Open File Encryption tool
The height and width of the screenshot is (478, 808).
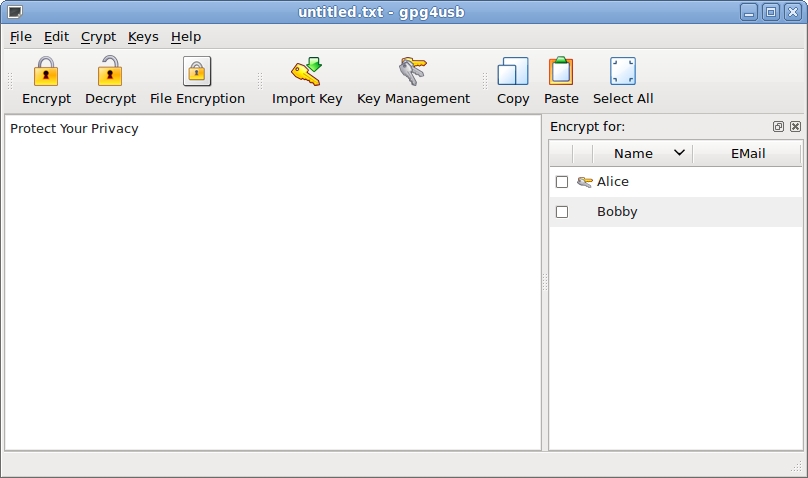pyautogui.click(x=197, y=81)
